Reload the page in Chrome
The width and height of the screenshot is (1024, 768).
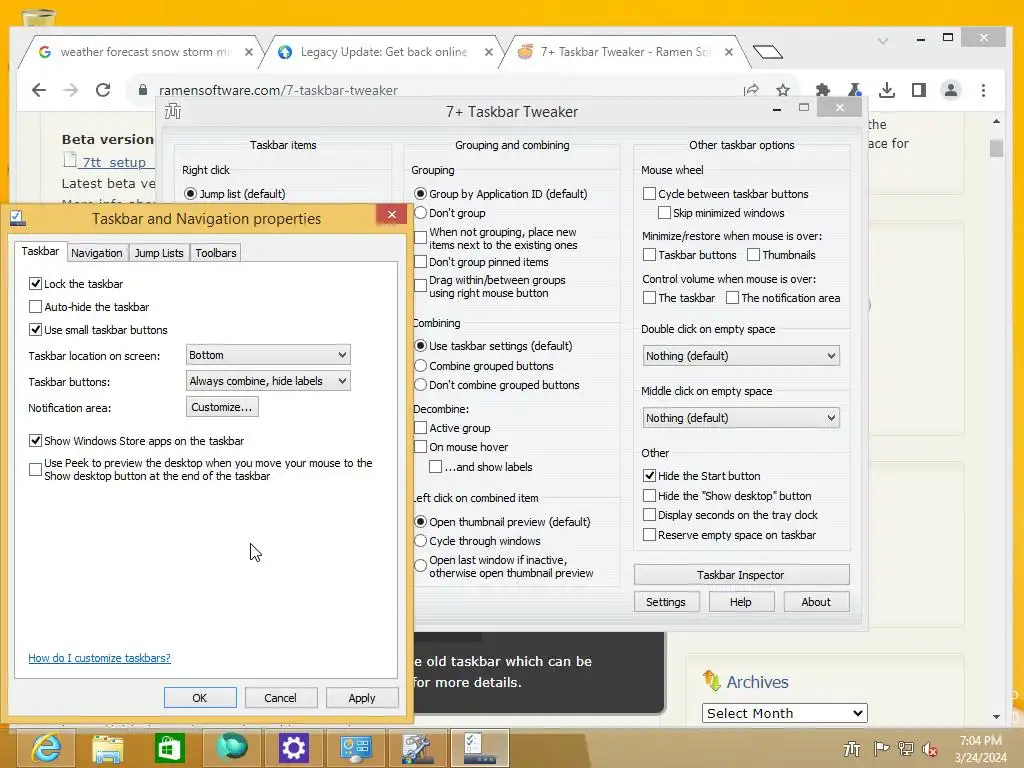point(103,90)
